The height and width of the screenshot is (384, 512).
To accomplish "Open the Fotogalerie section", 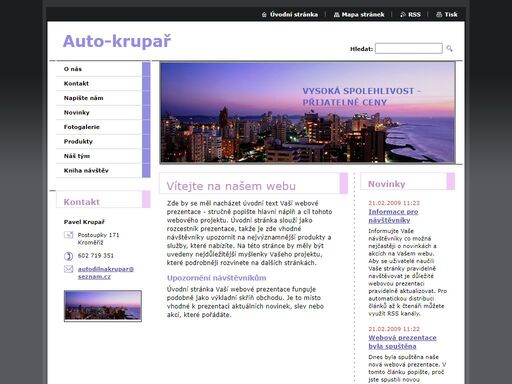I will (x=99, y=127).
